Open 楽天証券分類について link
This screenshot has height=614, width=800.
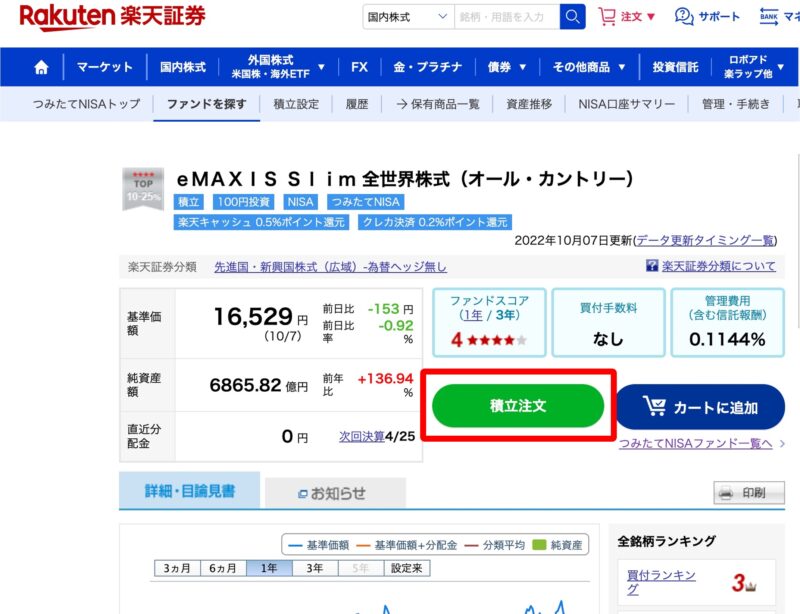(x=718, y=265)
